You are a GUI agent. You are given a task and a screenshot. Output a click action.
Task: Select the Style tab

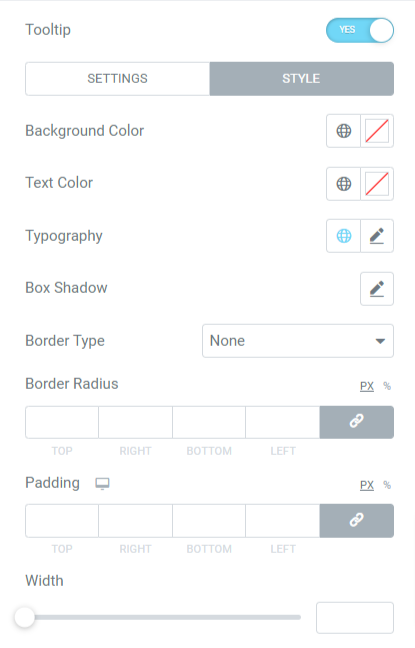[302, 79]
